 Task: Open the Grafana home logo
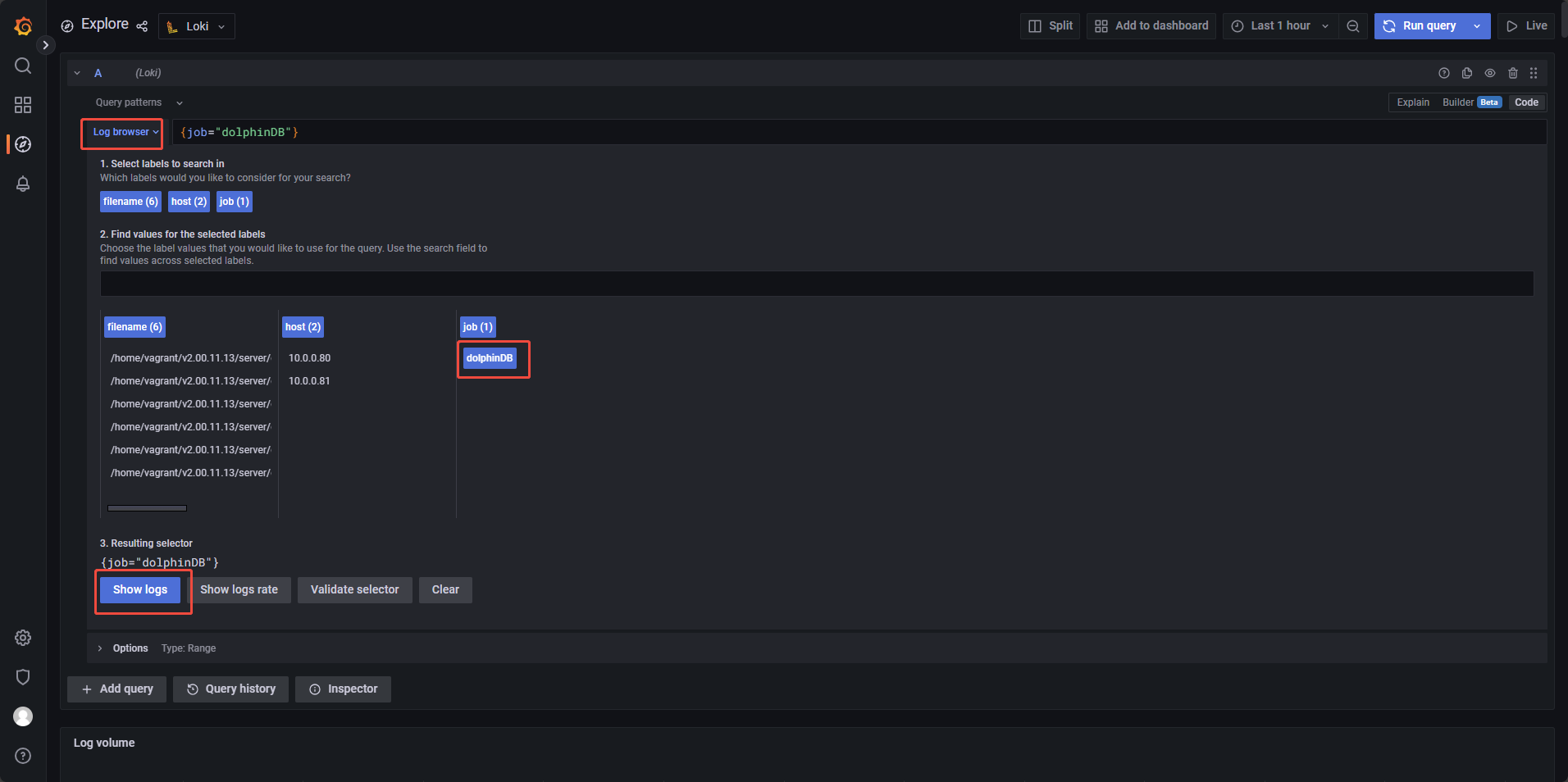point(23,26)
